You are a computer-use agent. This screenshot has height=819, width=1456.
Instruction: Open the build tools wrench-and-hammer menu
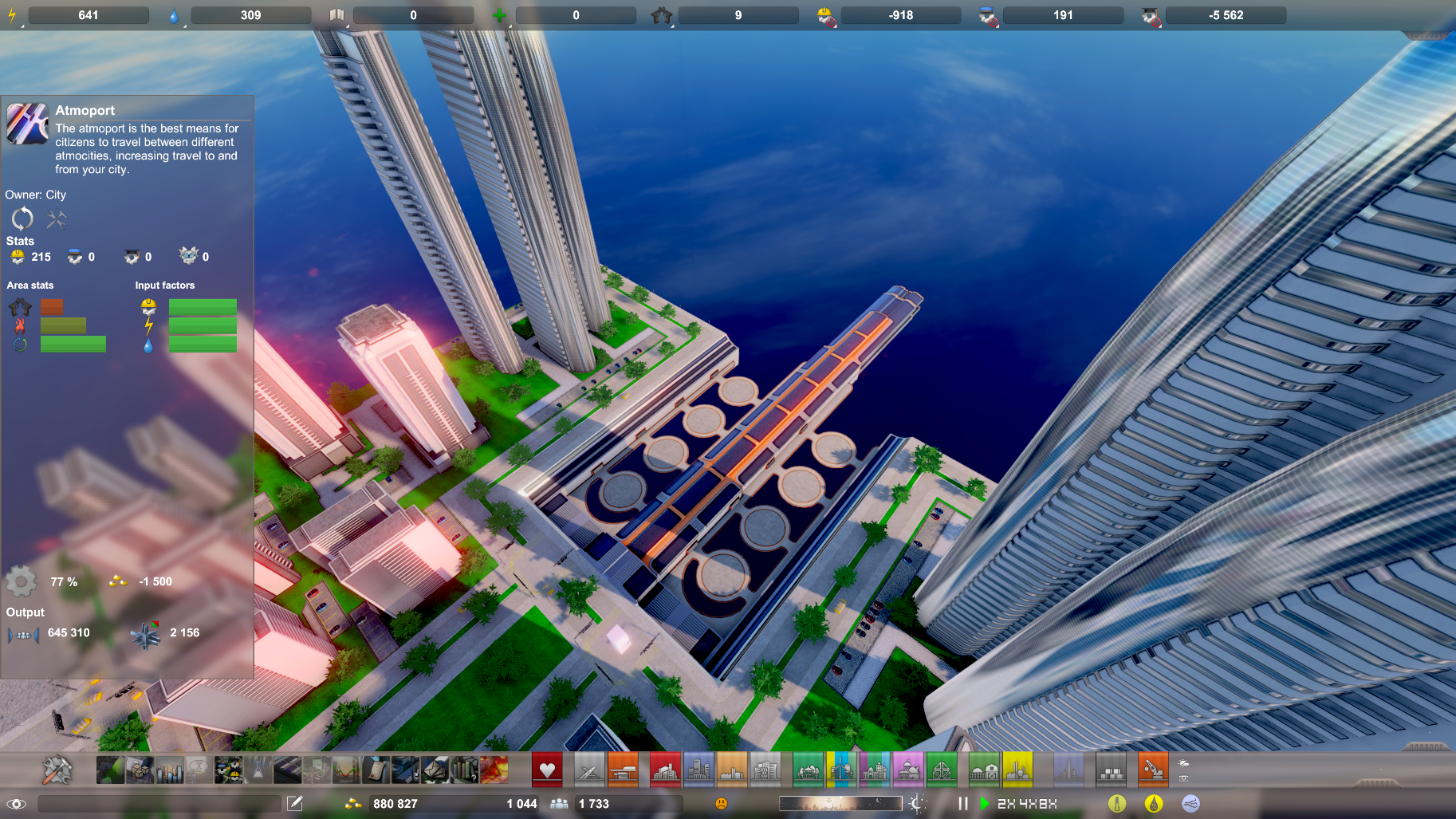point(57,770)
